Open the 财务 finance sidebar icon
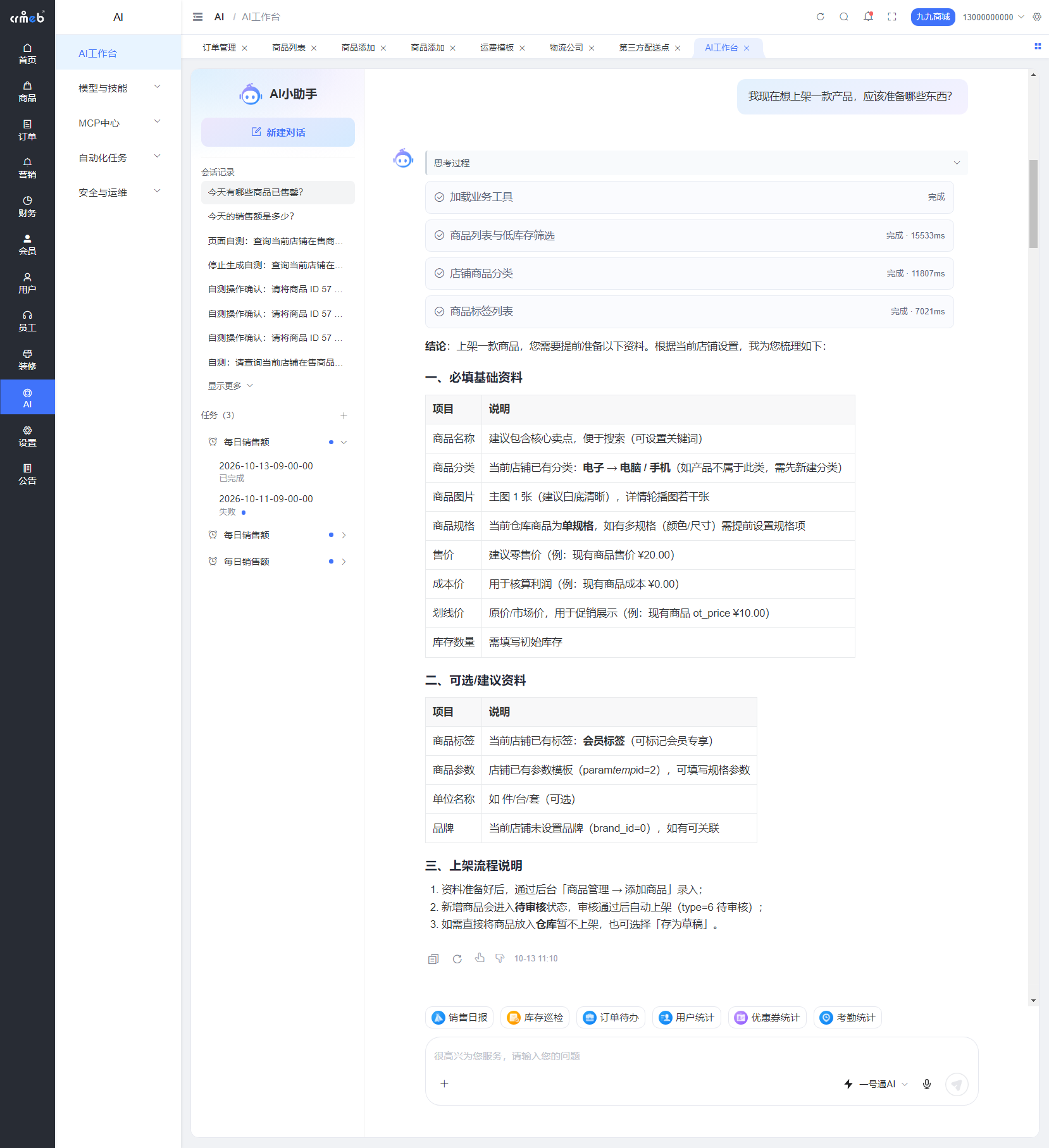Screen dimensions: 1049x1148 [27, 207]
